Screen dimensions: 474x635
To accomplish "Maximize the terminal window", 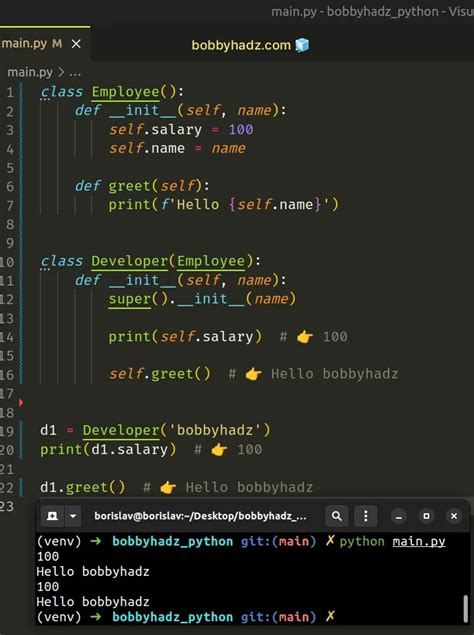I will pyautogui.click(x=426, y=516).
